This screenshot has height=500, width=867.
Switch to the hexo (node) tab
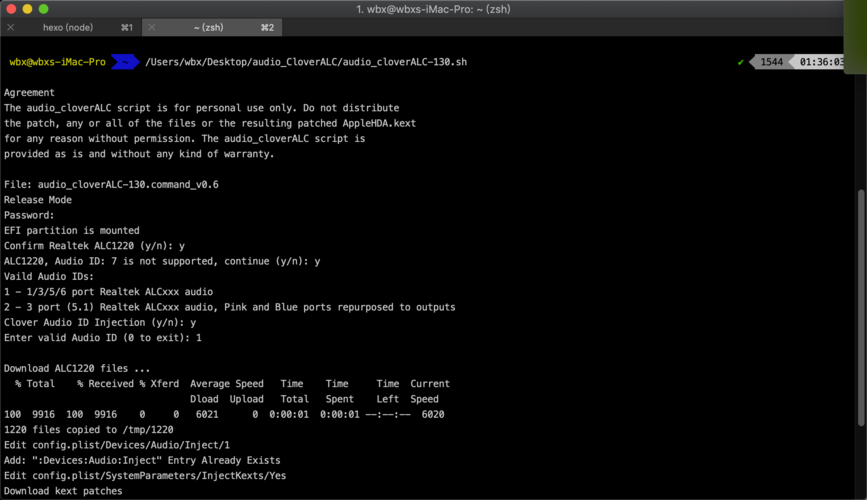point(68,28)
